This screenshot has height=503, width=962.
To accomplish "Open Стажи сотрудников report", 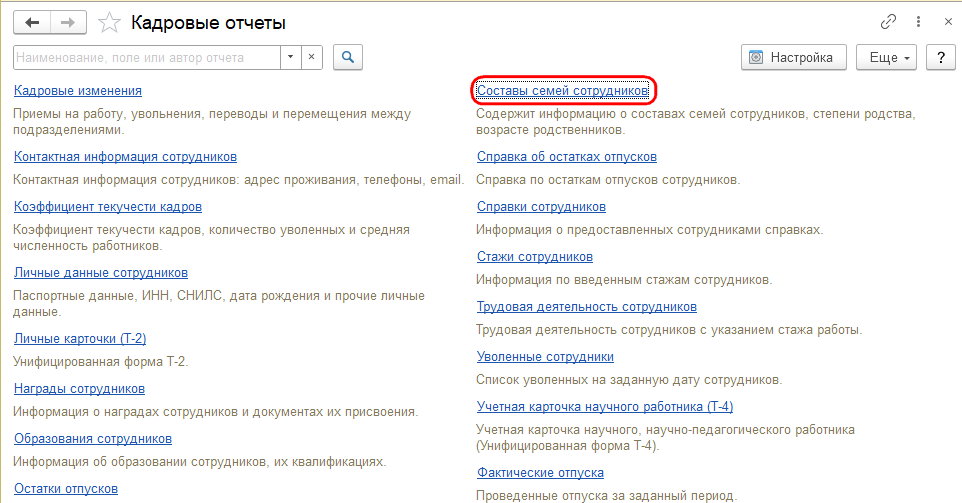I will [x=535, y=257].
